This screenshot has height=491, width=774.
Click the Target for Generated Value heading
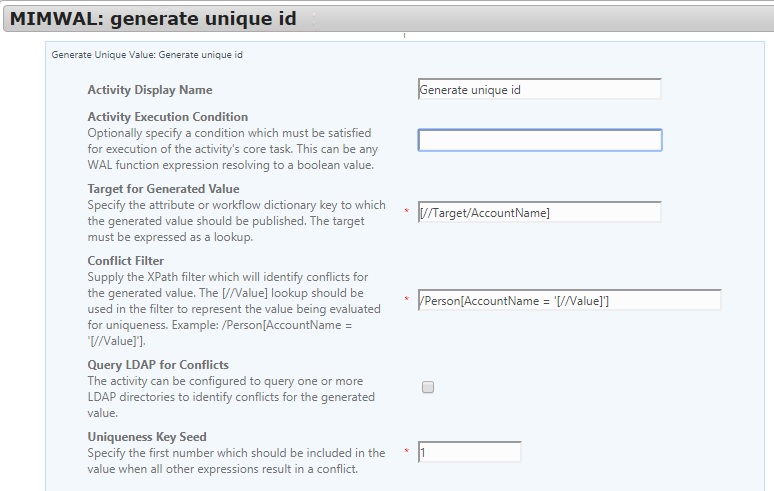163,189
